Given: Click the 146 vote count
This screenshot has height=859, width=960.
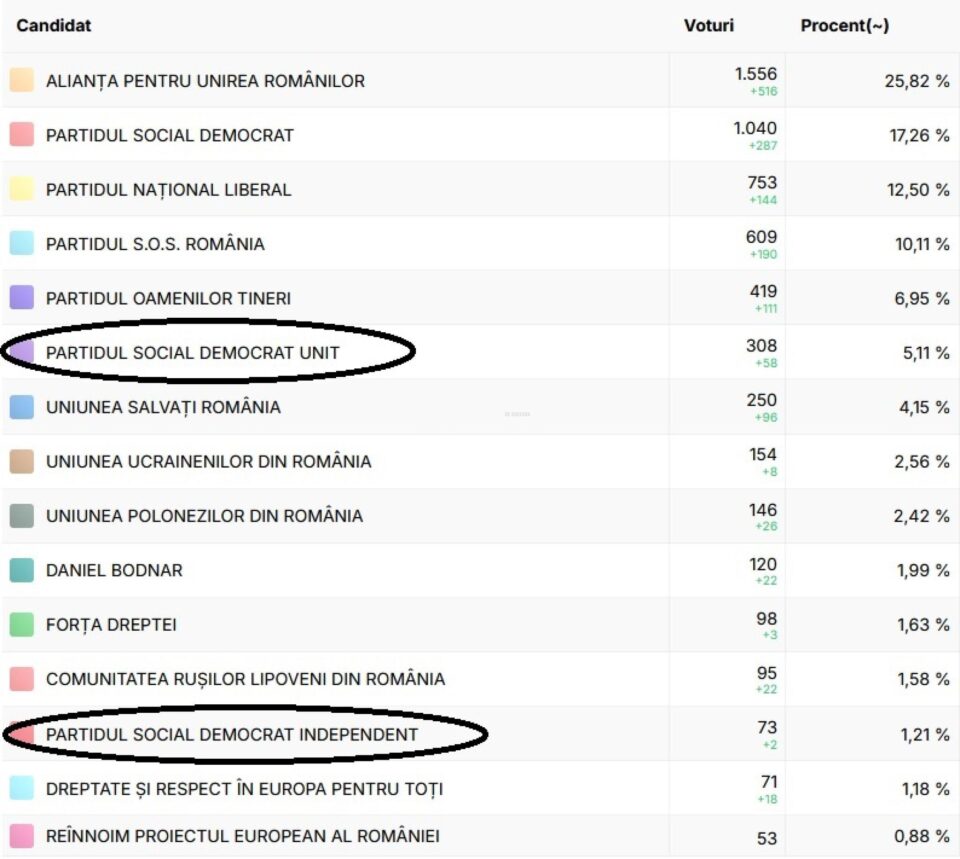Looking at the screenshot, I should pos(762,511).
